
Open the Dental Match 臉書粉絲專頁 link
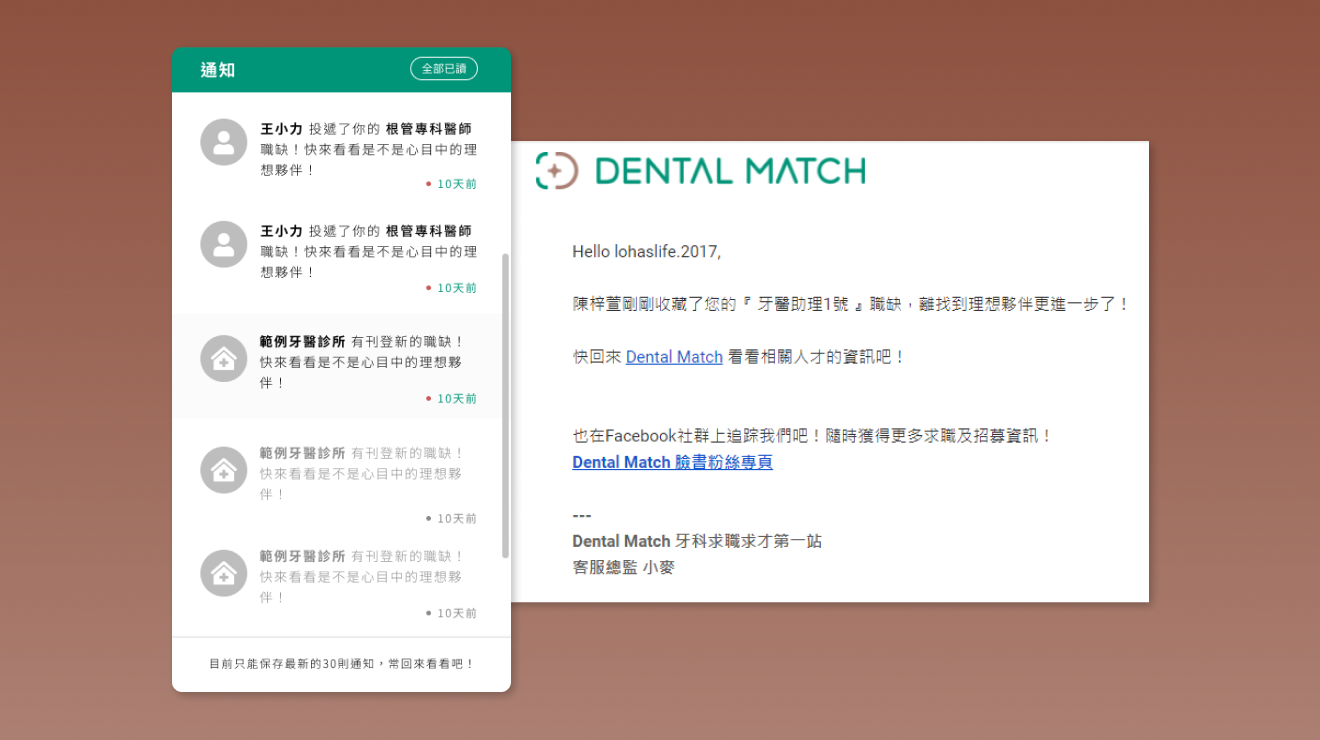click(x=672, y=462)
